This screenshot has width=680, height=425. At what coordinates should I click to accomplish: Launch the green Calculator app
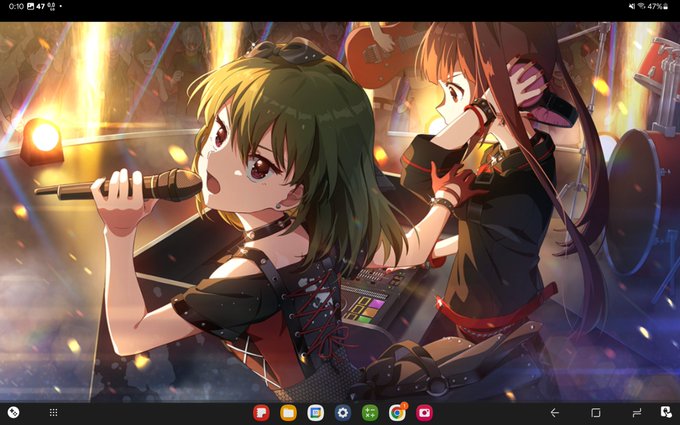coord(370,412)
